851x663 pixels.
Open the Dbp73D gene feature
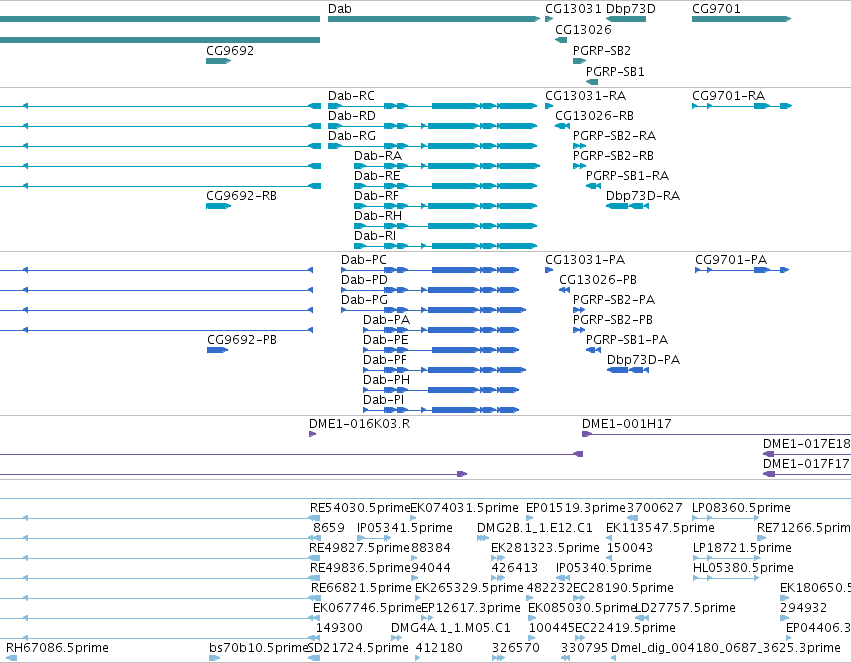pos(626,19)
